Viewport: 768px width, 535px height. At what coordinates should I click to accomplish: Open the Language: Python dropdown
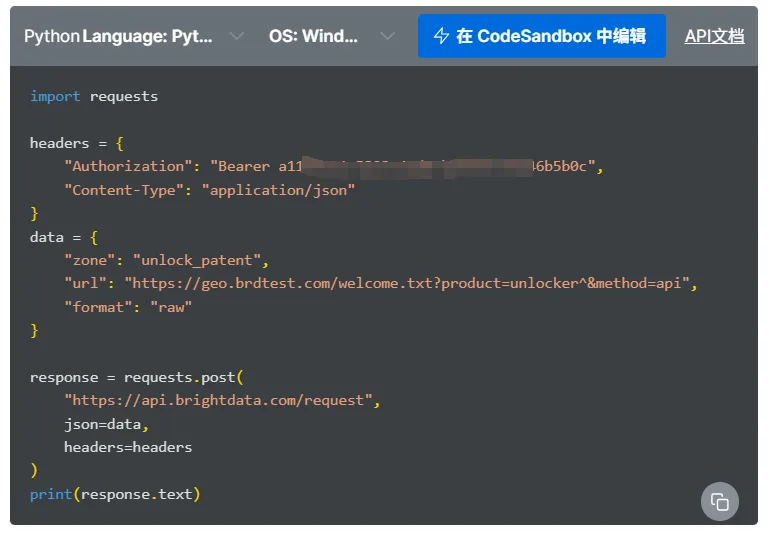click(x=163, y=36)
